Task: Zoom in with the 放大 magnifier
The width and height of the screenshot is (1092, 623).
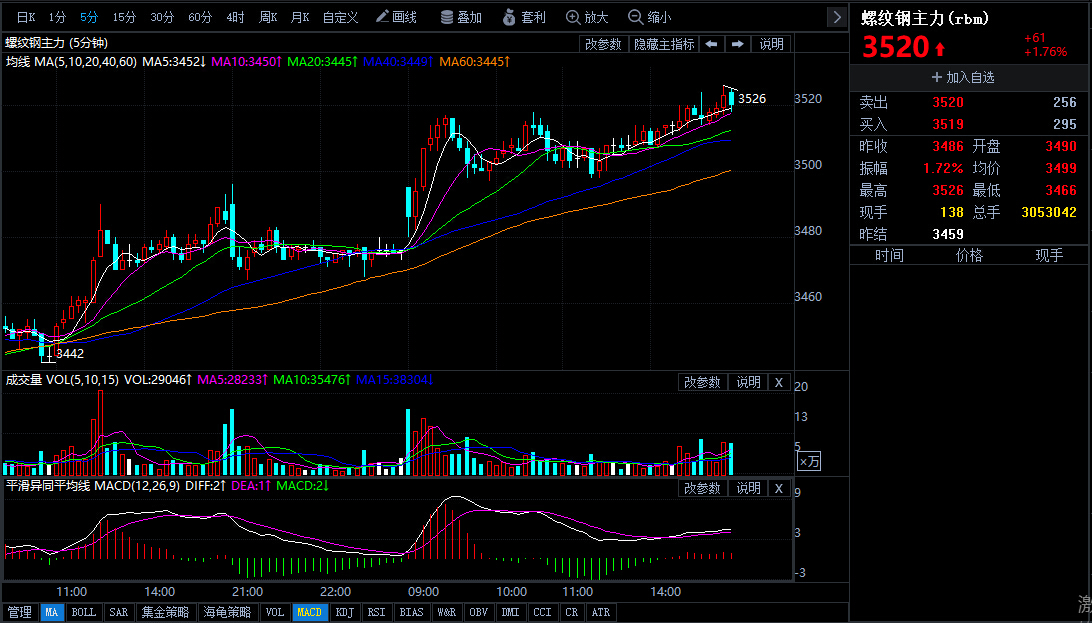Action: [x=587, y=17]
